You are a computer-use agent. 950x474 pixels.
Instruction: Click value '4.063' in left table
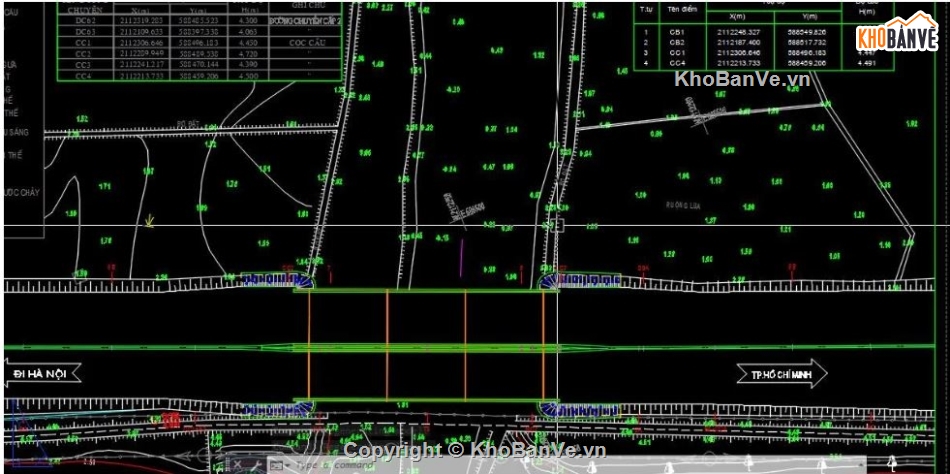[x=249, y=32]
